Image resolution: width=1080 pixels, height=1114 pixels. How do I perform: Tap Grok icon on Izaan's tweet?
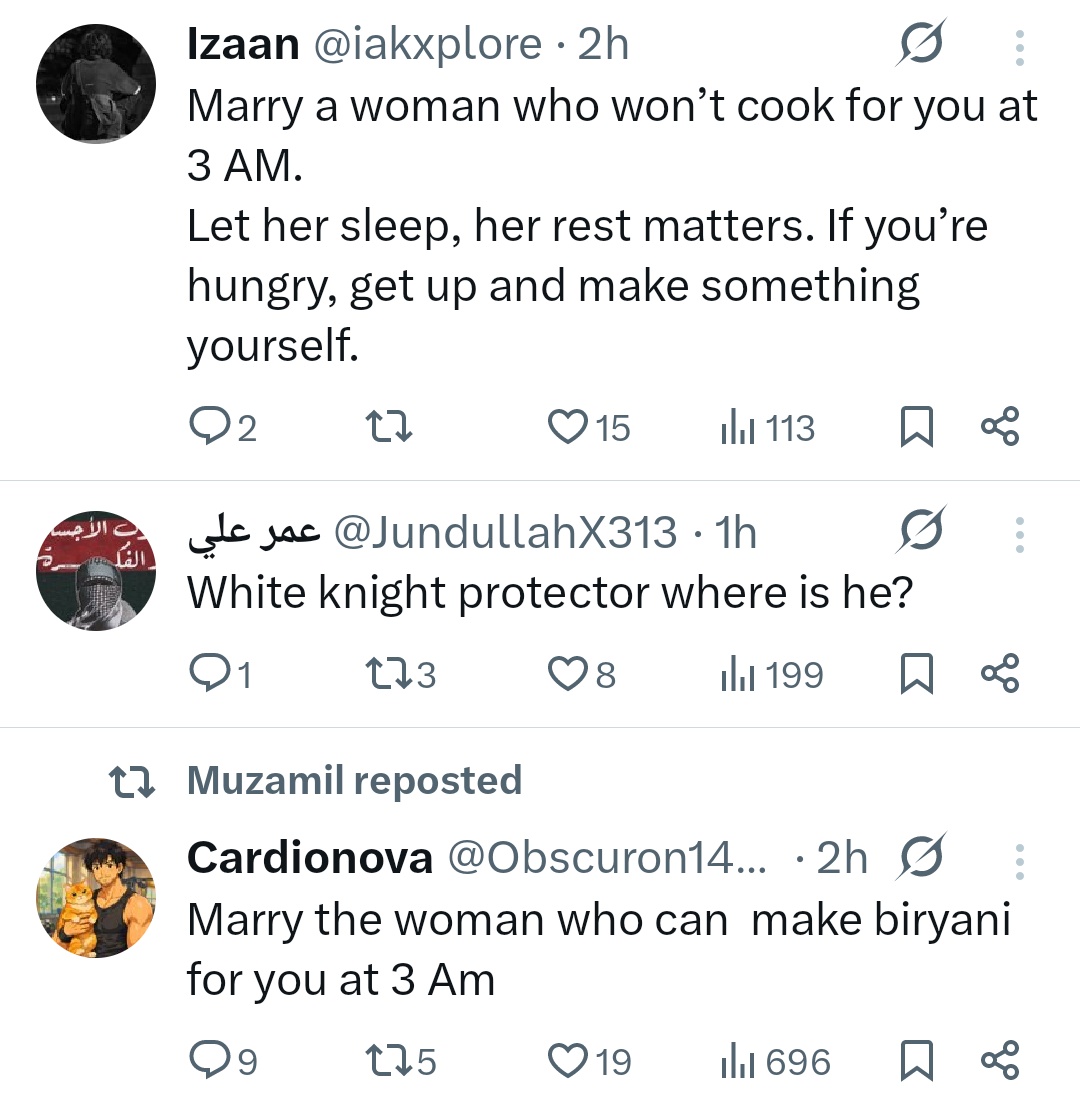pos(921,47)
